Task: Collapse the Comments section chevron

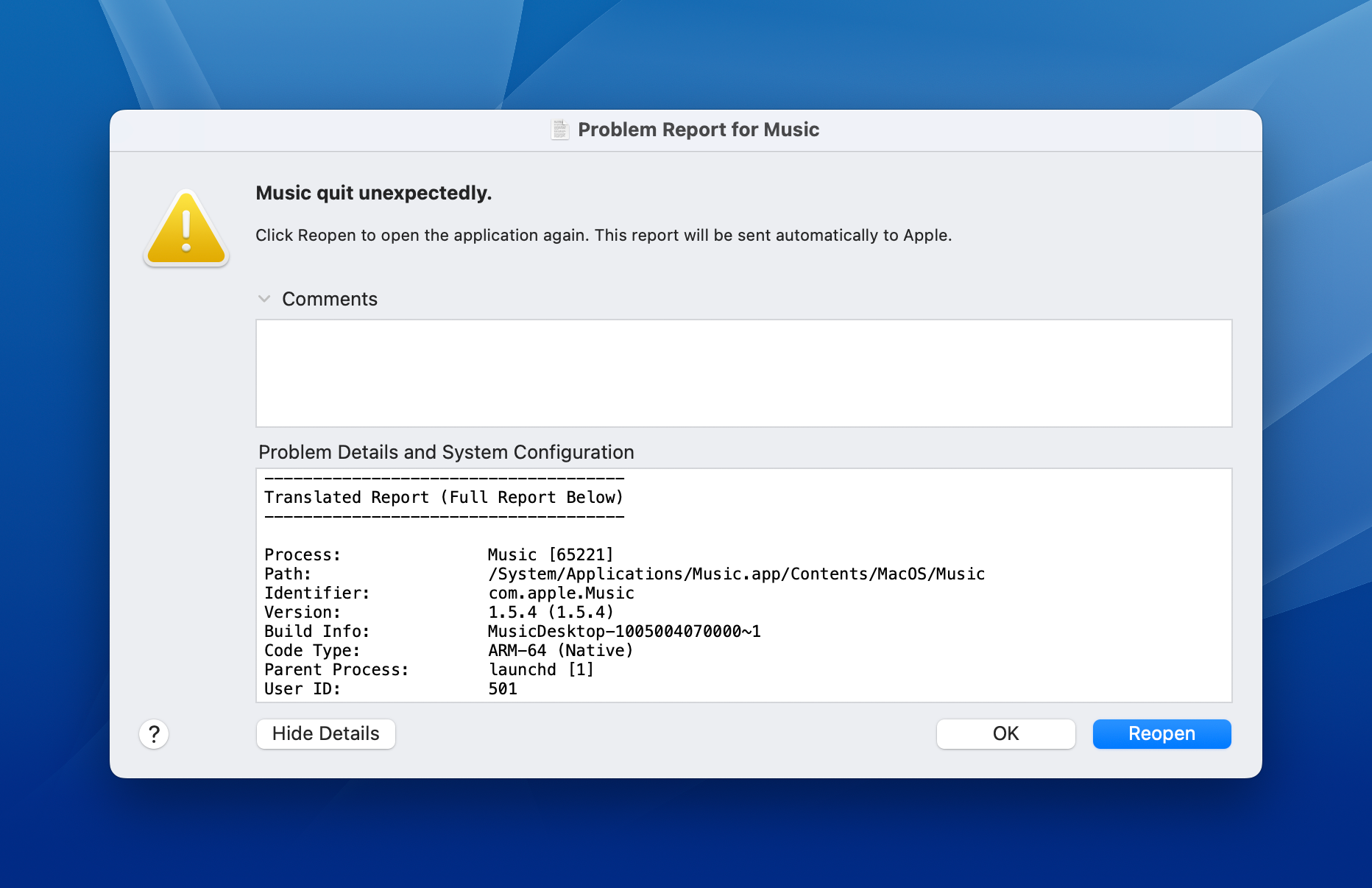Action: click(264, 299)
